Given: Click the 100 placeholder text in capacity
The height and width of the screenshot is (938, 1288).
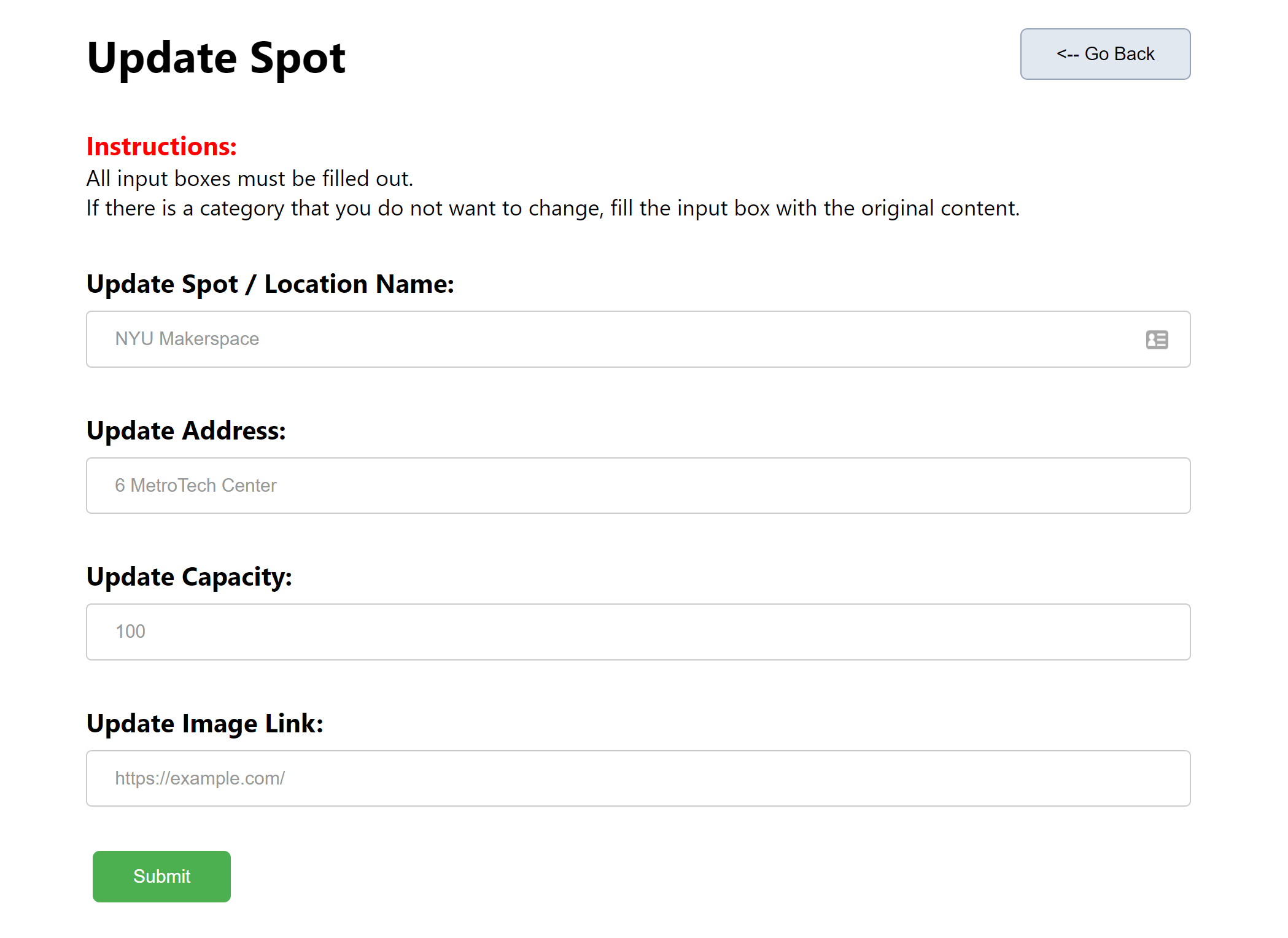Looking at the screenshot, I should pyautogui.click(x=130, y=632).
